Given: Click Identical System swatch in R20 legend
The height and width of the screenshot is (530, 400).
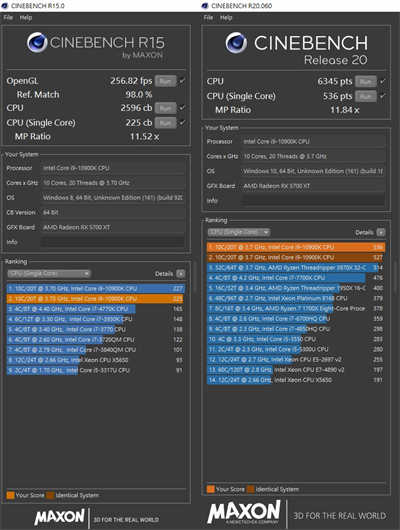Looking at the screenshot, I should click(251, 489).
